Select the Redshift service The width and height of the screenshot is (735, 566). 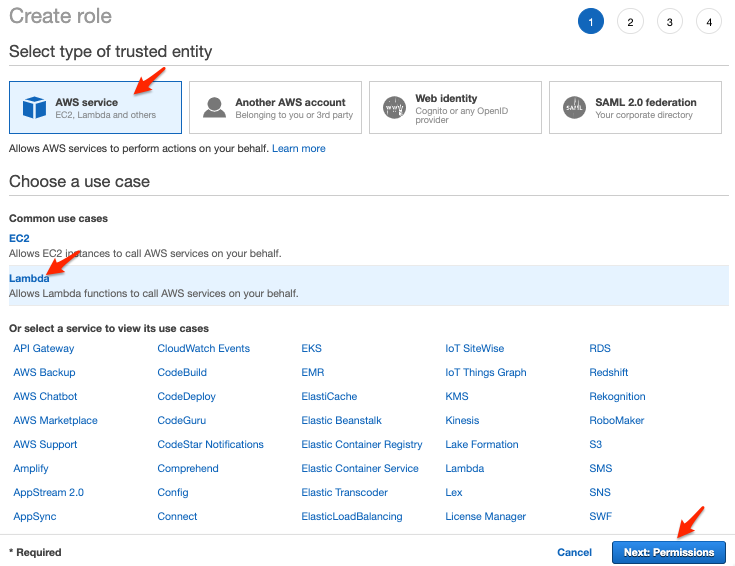[608, 372]
